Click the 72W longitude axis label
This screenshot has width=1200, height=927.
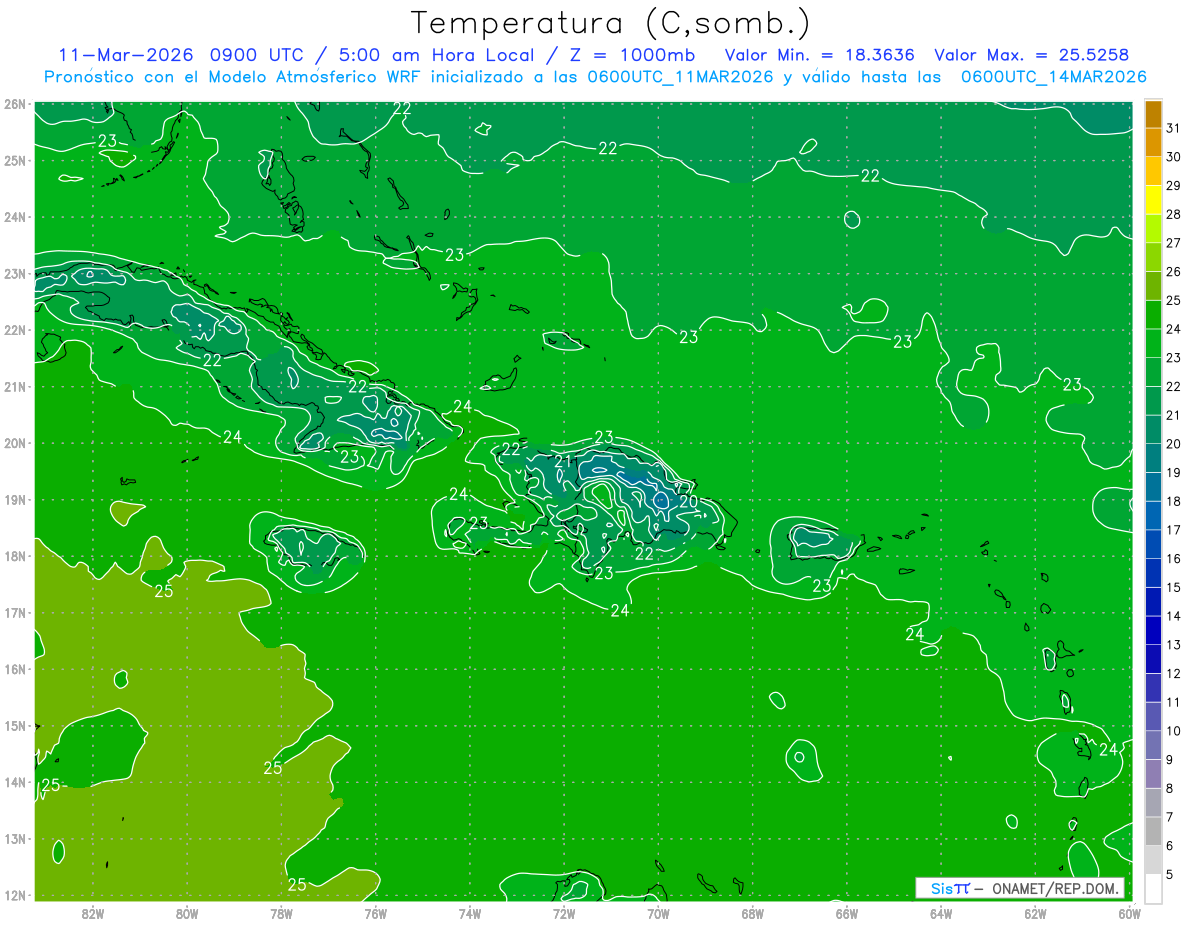tap(564, 912)
